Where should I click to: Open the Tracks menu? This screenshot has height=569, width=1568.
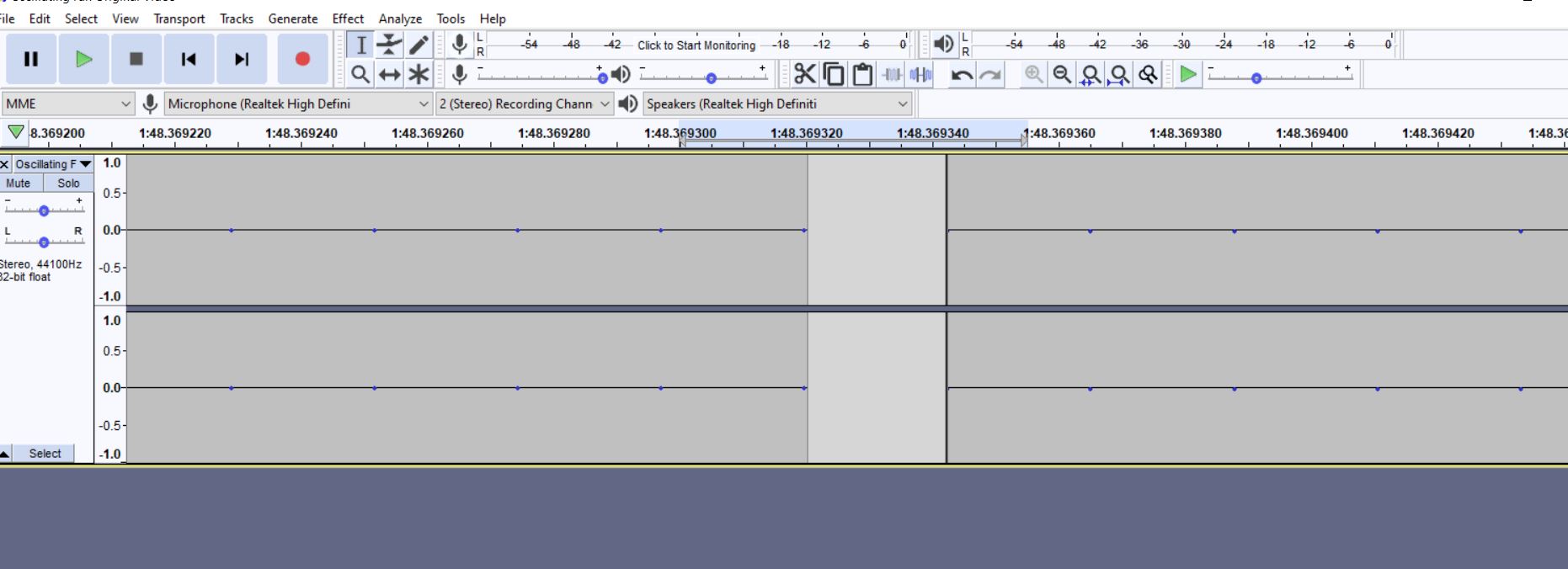pos(237,19)
